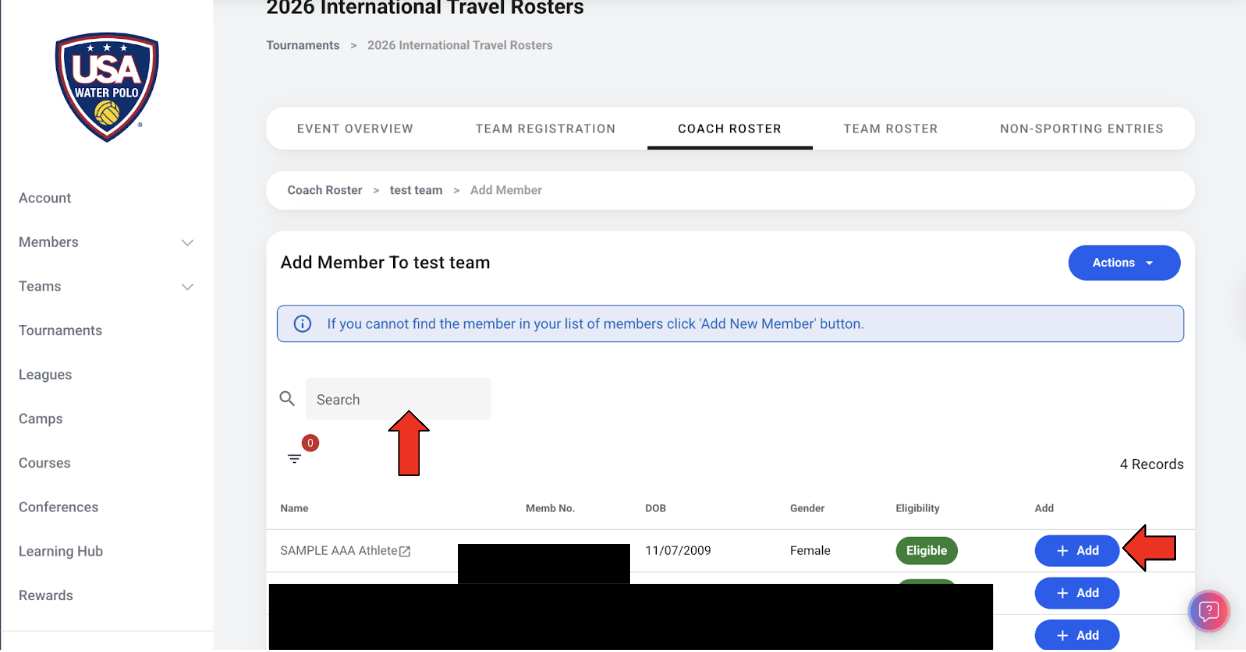This screenshot has width=1246, height=652.
Task: Click the 2026 International Travel Rosters breadcrumb
Action: 460,45
